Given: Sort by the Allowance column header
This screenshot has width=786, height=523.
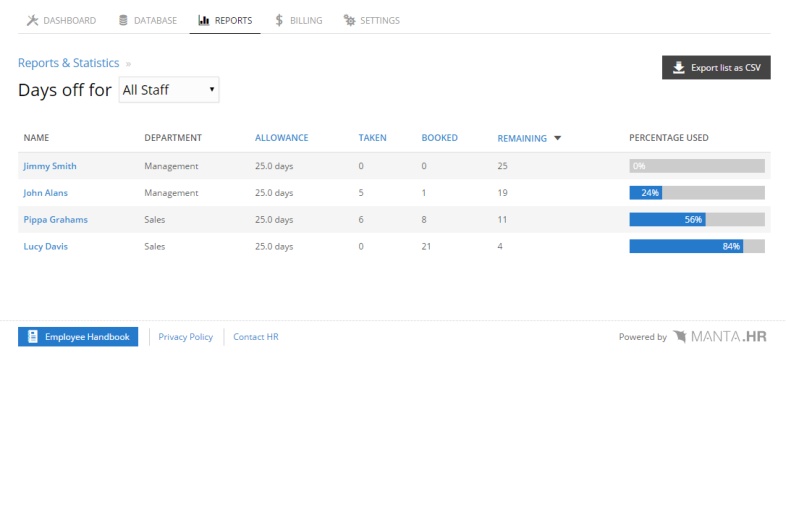Looking at the screenshot, I should click(x=281, y=138).
